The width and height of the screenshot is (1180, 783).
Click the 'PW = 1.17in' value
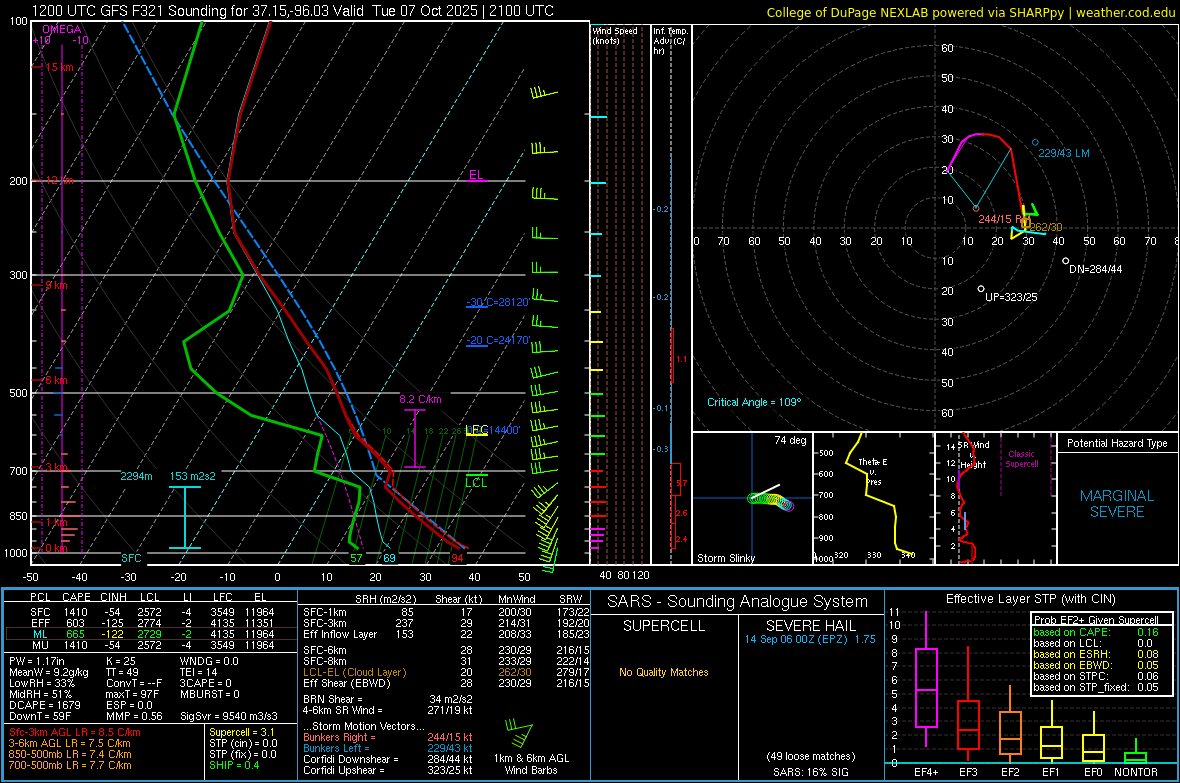pos(37,661)
